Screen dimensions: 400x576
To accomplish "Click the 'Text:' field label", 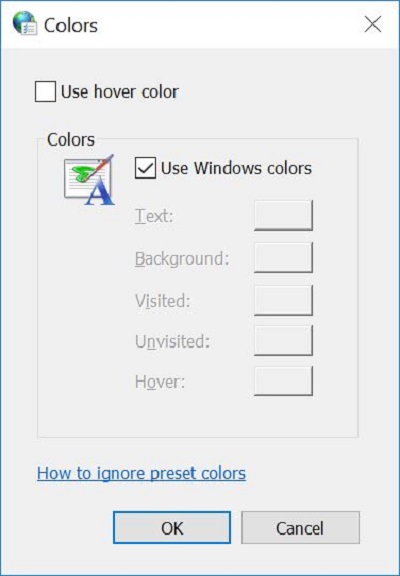I will (154, 216).
